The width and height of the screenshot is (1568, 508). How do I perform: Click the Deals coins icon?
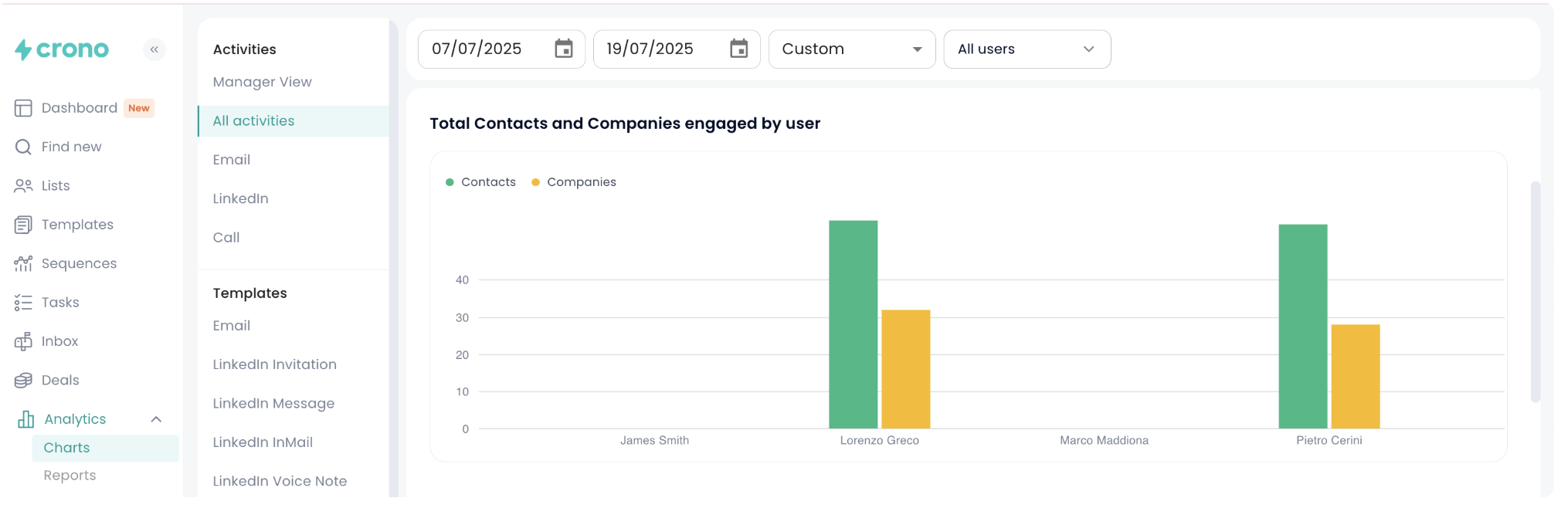[23, 381]
